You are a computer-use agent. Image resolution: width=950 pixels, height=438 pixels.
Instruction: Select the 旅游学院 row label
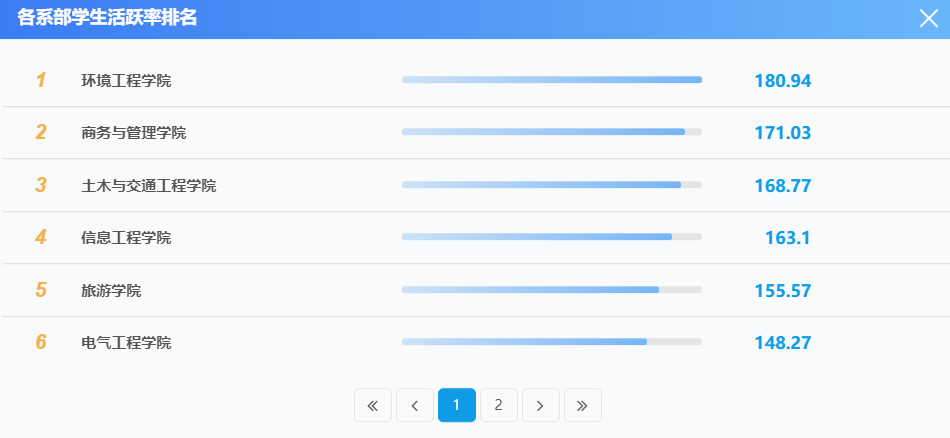[111, 290]
